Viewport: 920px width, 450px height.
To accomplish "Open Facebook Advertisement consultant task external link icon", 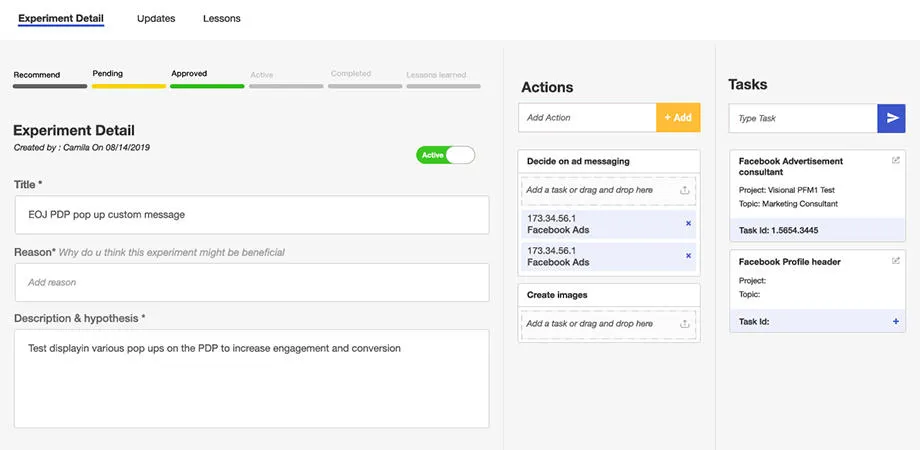I will 895,160.
